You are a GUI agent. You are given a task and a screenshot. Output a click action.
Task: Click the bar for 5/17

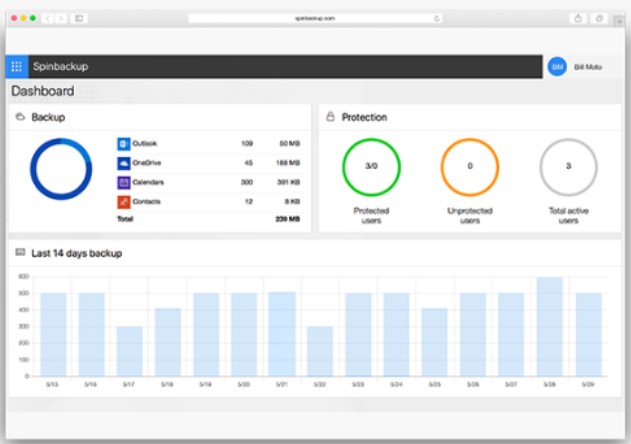click(130, 351)
